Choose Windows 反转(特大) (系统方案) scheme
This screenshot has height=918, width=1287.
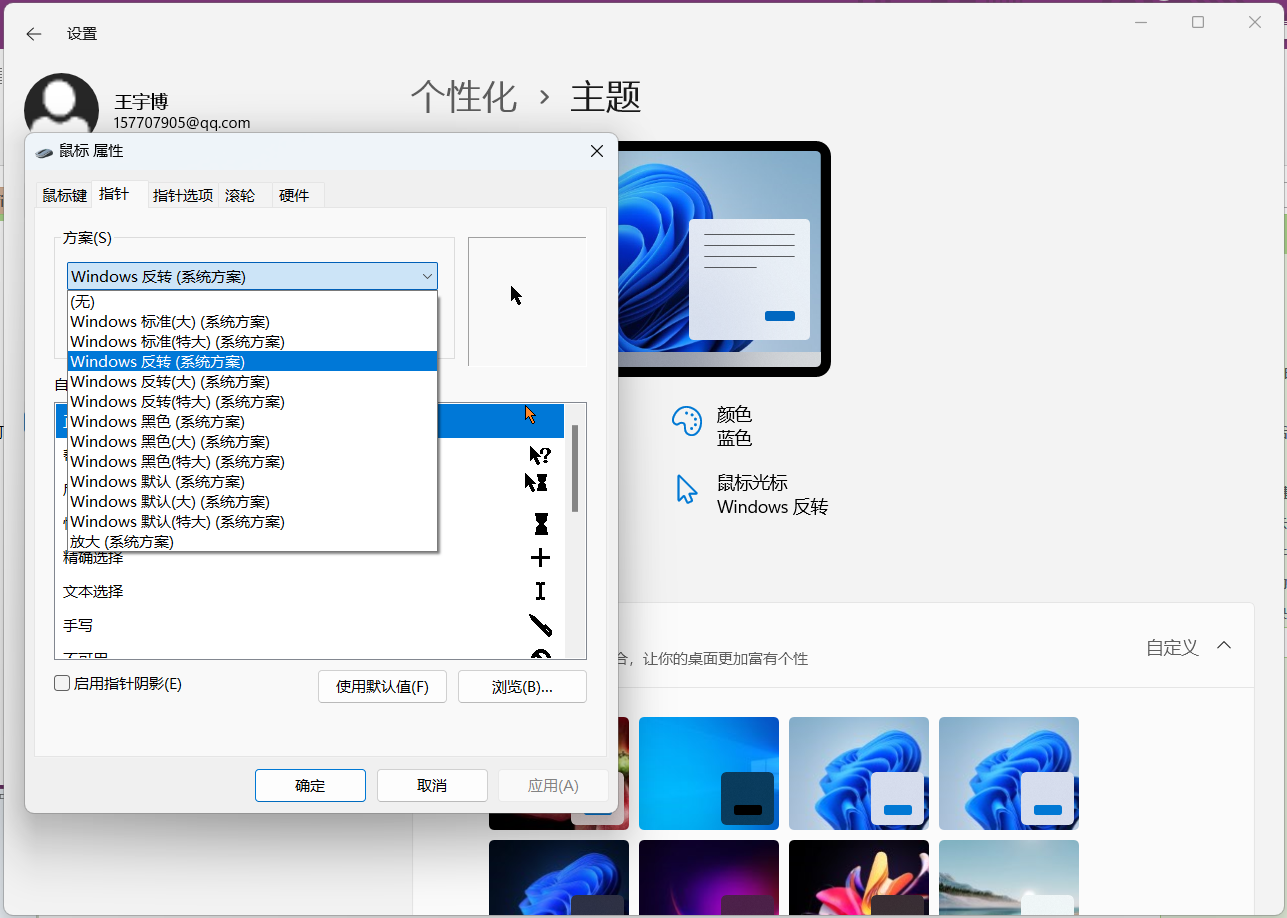tap(252, 401)
